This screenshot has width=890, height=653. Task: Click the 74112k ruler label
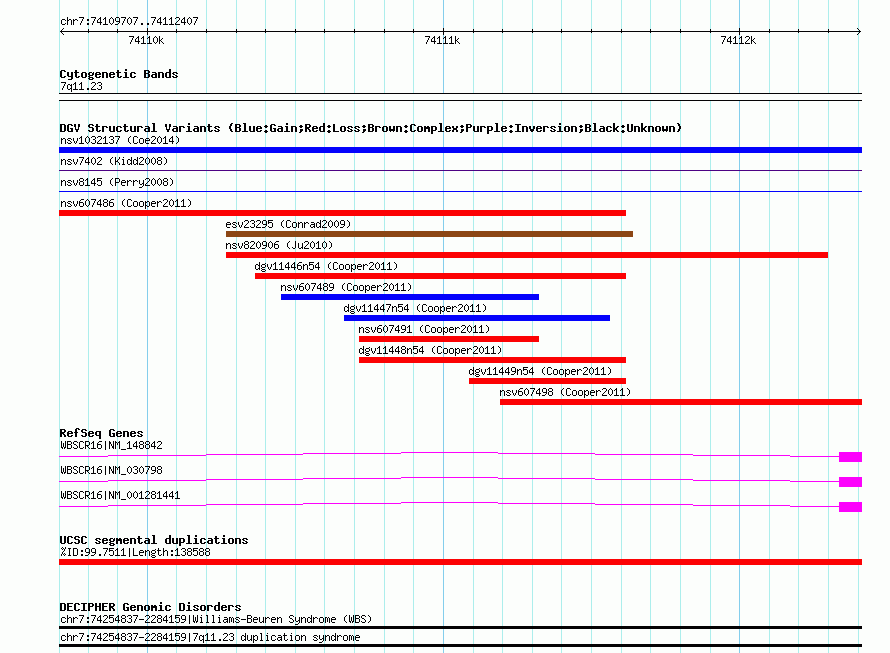tap(738, 40)
